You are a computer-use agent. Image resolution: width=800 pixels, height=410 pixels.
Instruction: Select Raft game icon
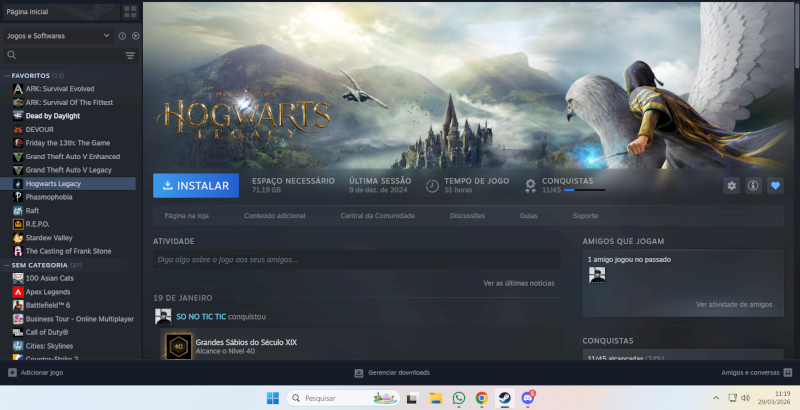pos(18,210)
